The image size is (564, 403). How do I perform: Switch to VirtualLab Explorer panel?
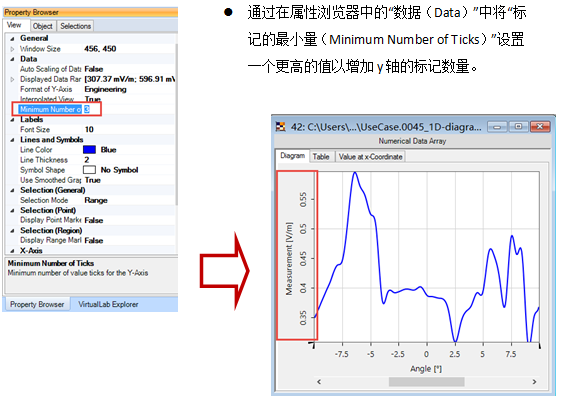pos(108,304)
